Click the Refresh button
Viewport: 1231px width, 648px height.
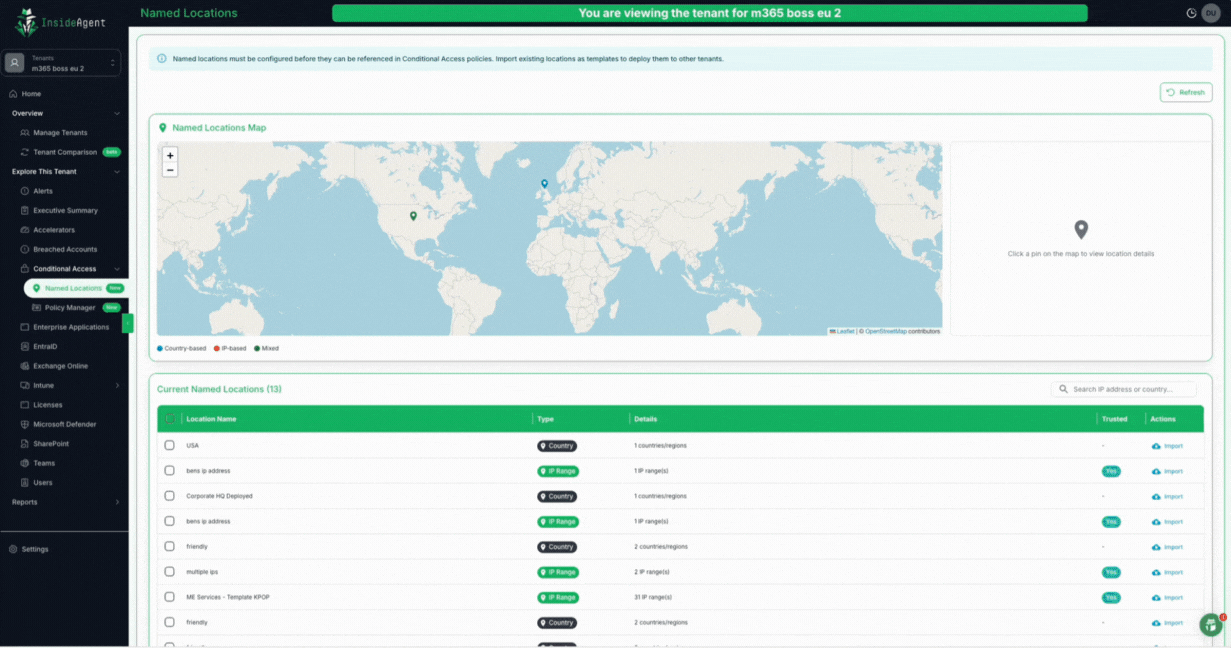[1186, 92]
